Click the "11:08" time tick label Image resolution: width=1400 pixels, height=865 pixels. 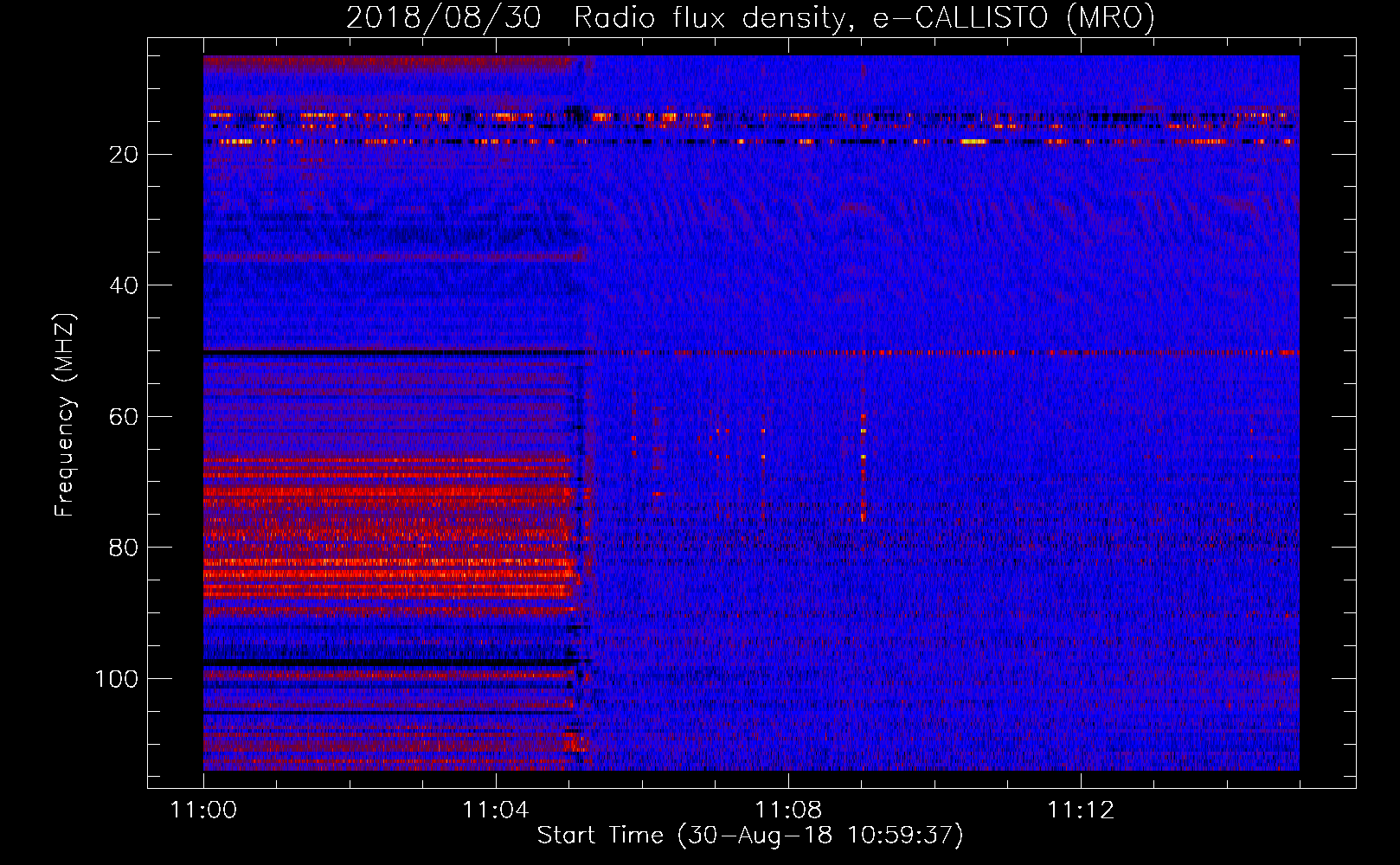pos(788,811)
